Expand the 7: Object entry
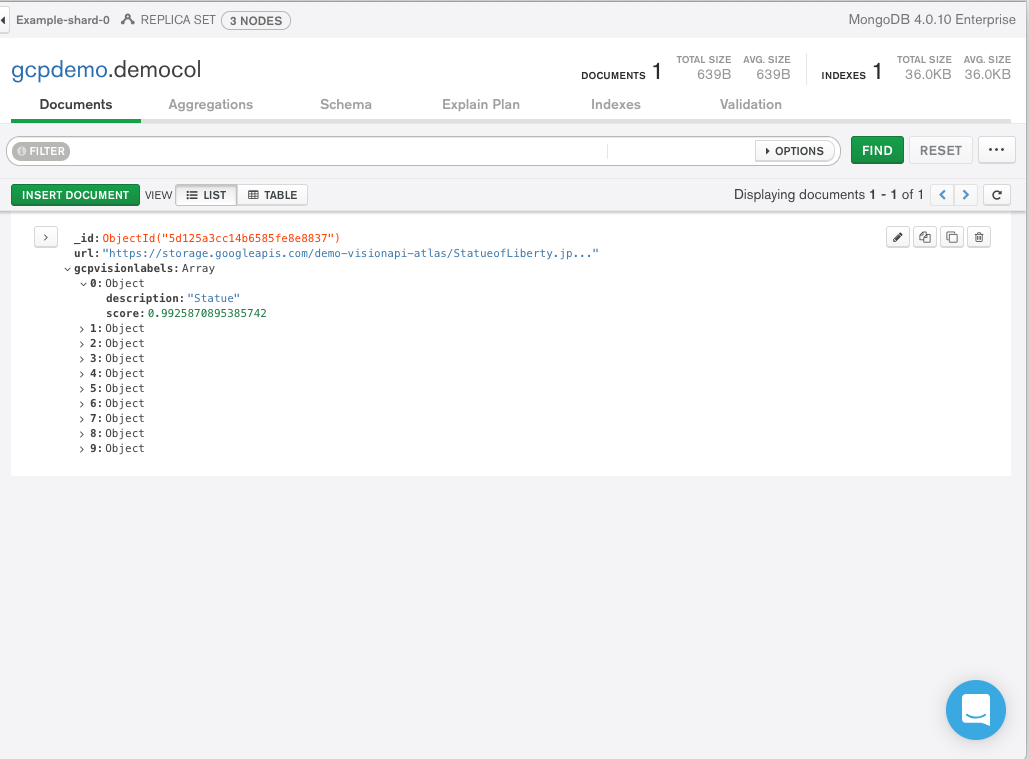 [82, 419]
